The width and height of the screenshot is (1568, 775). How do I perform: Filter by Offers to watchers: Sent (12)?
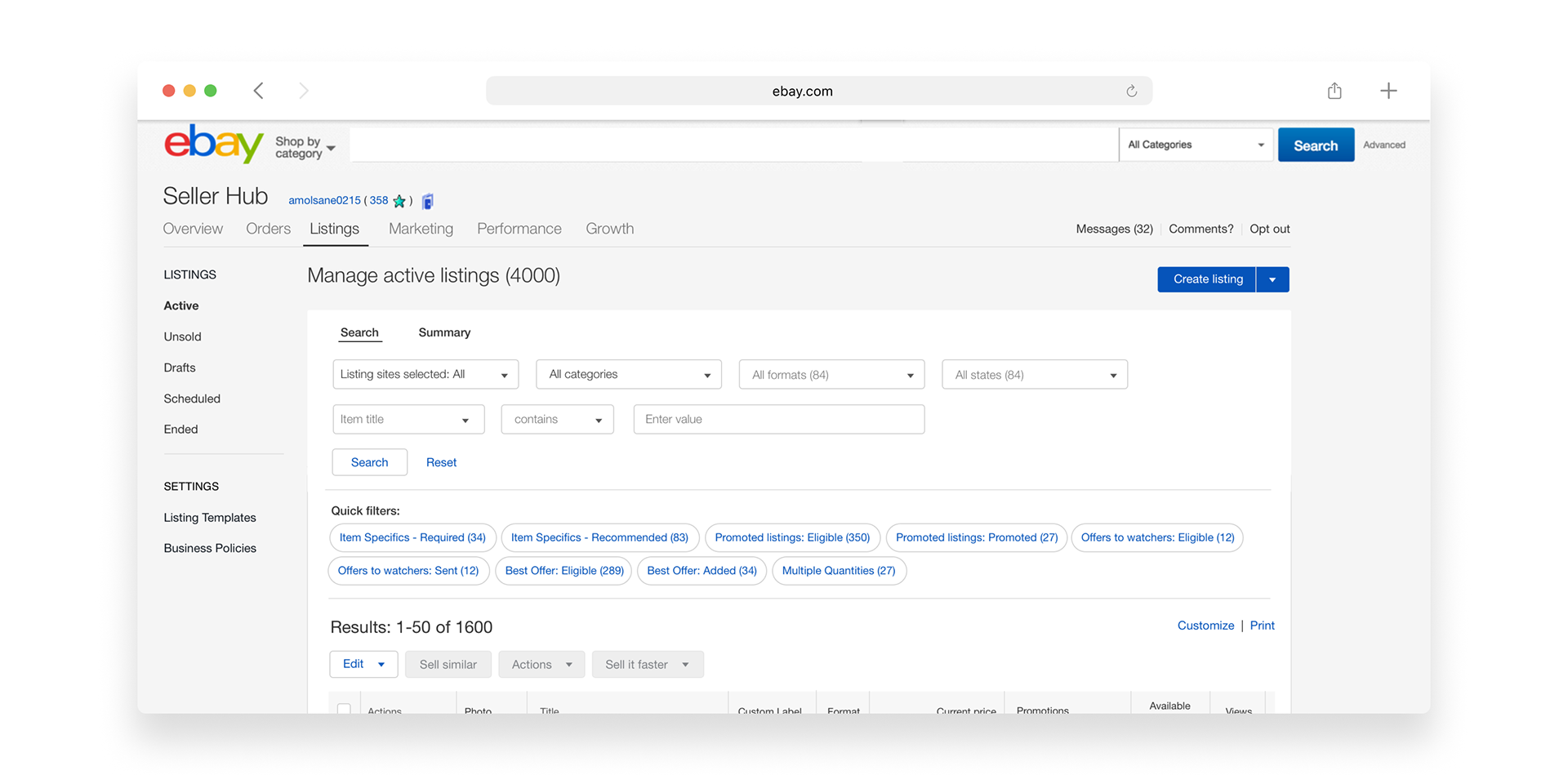coord(408,571)
